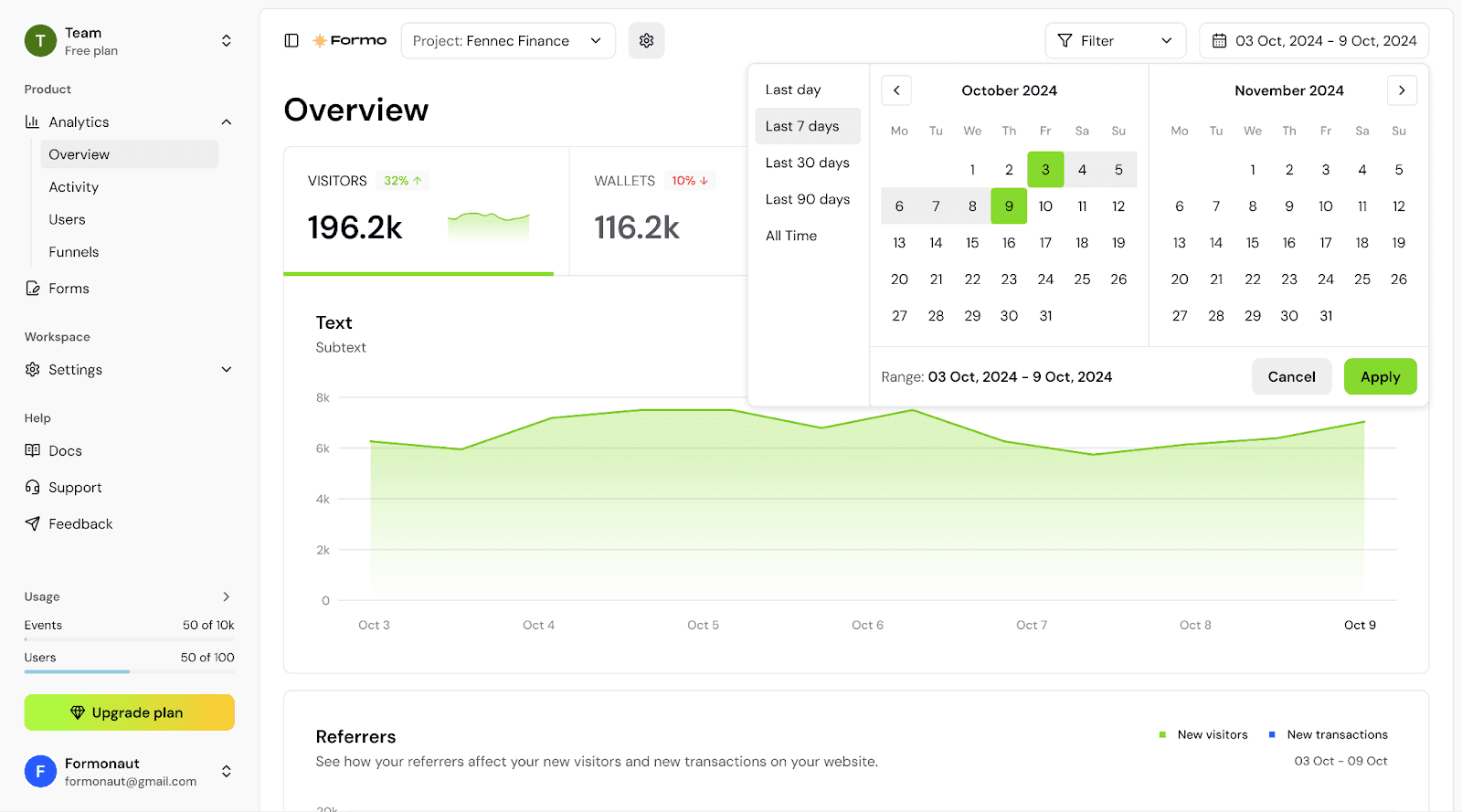Click the Wallets 10% decrease badge
The image size is (1462, 812).
coord(690,181)
